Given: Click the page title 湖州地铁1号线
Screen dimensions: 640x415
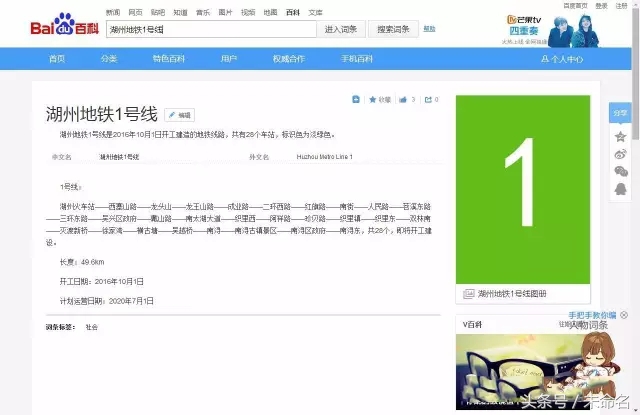Looking at the screenshot, I should (102, 114).
